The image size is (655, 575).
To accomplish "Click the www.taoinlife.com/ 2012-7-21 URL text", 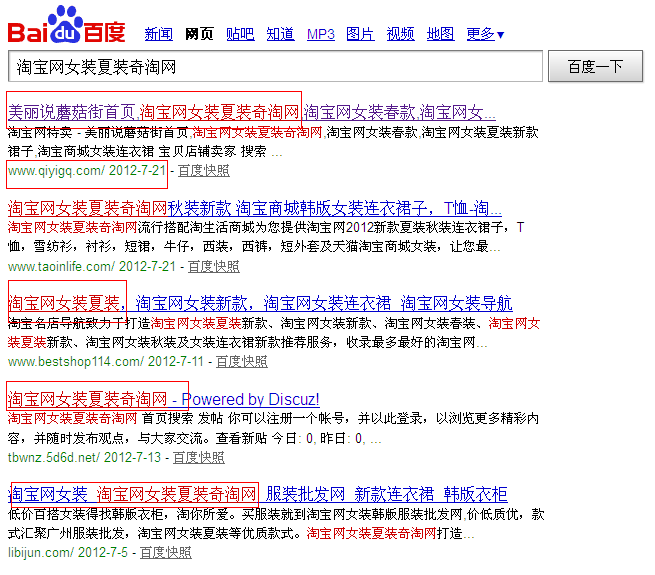I will coord(92,267).
